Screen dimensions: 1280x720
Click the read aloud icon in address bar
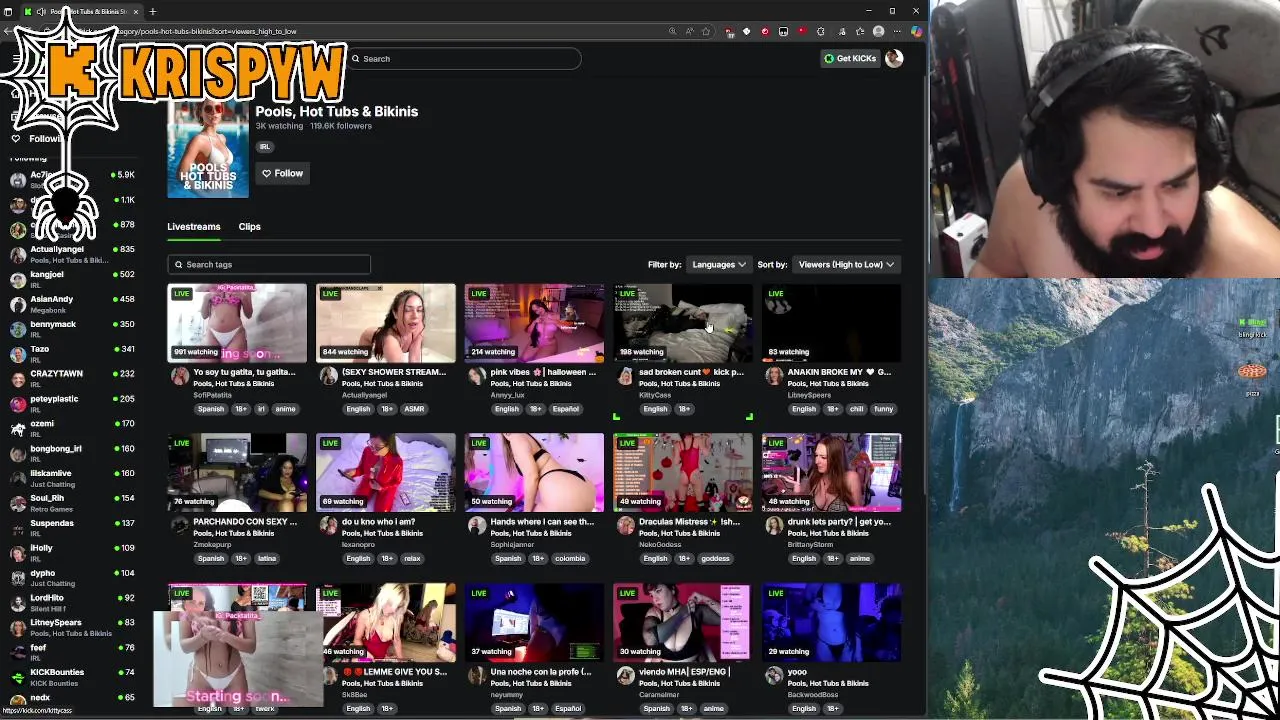pyautogui.click(x=689, y=31)
